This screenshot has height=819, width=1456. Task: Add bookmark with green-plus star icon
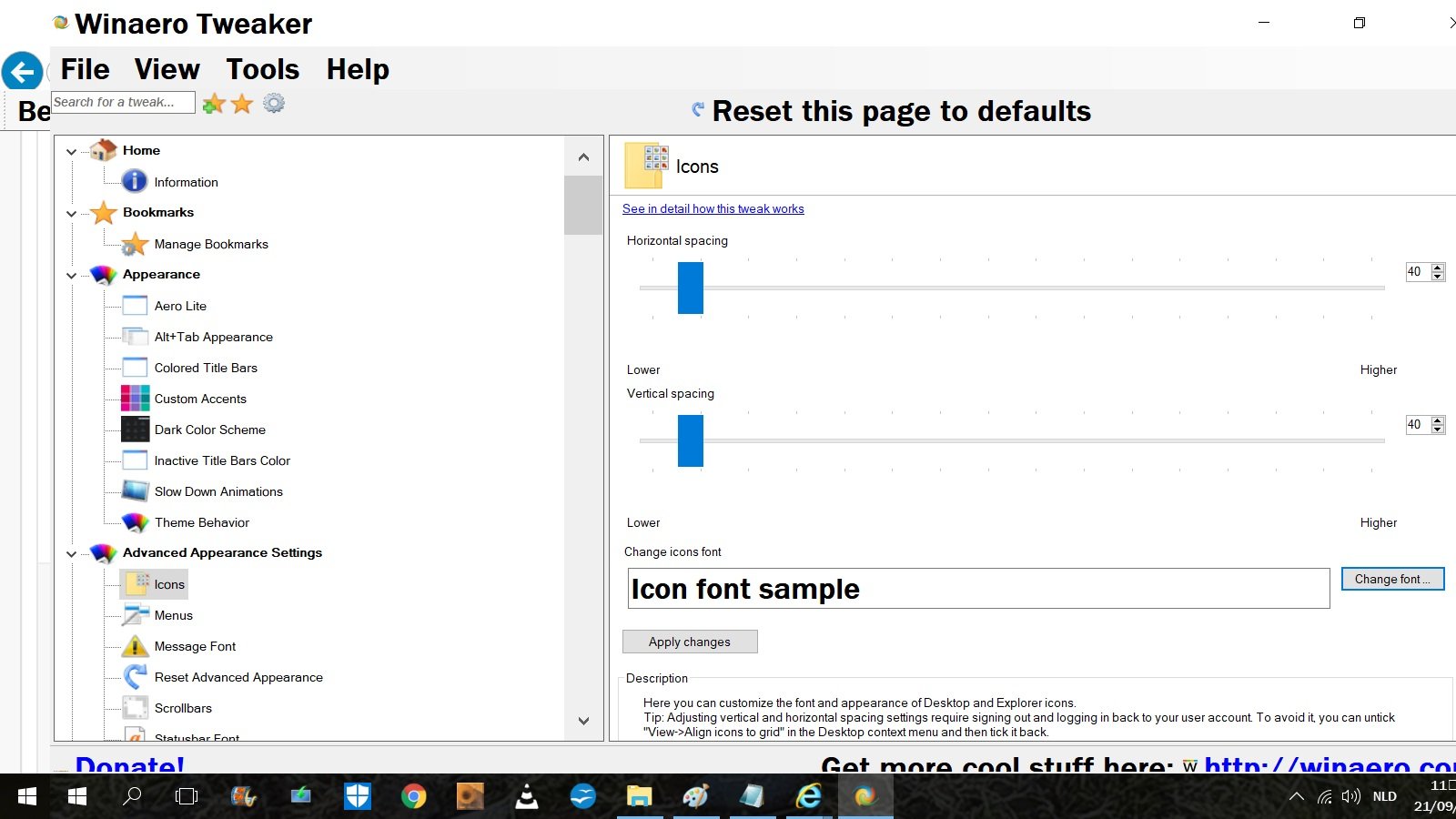pyautogui.click(x=214, y=104)
